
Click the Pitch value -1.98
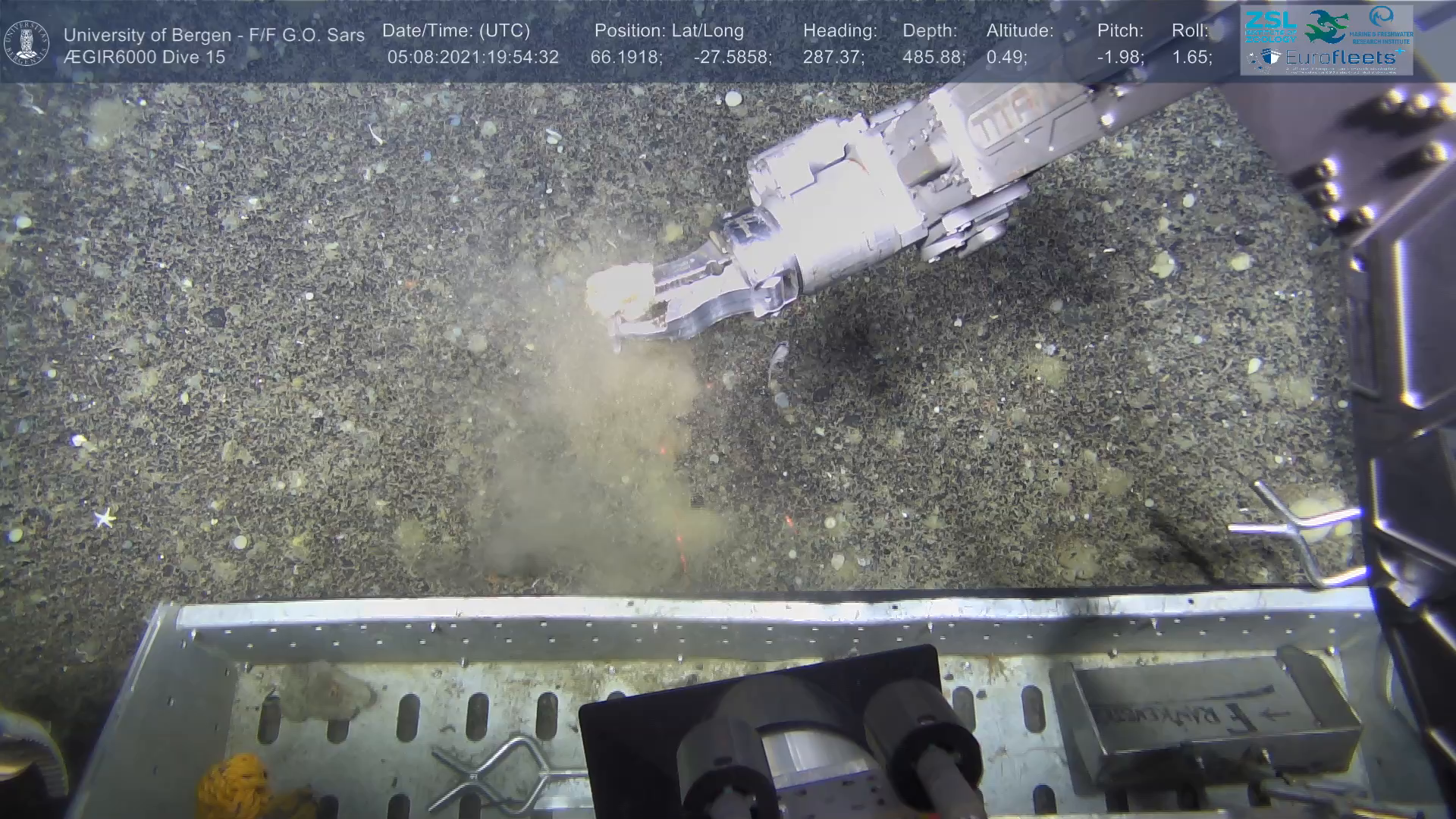[x=1120, y=58]
